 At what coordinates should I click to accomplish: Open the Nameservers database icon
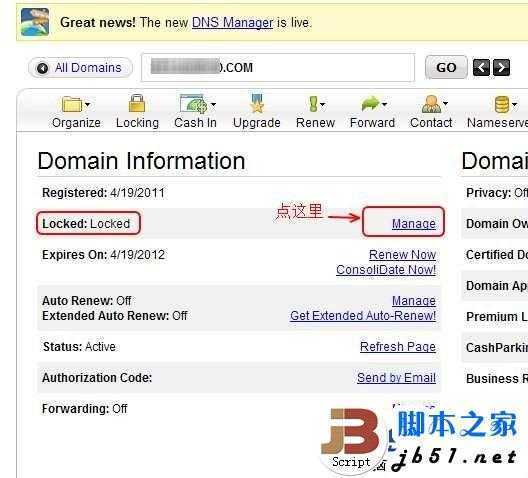(x=502, y=104)
